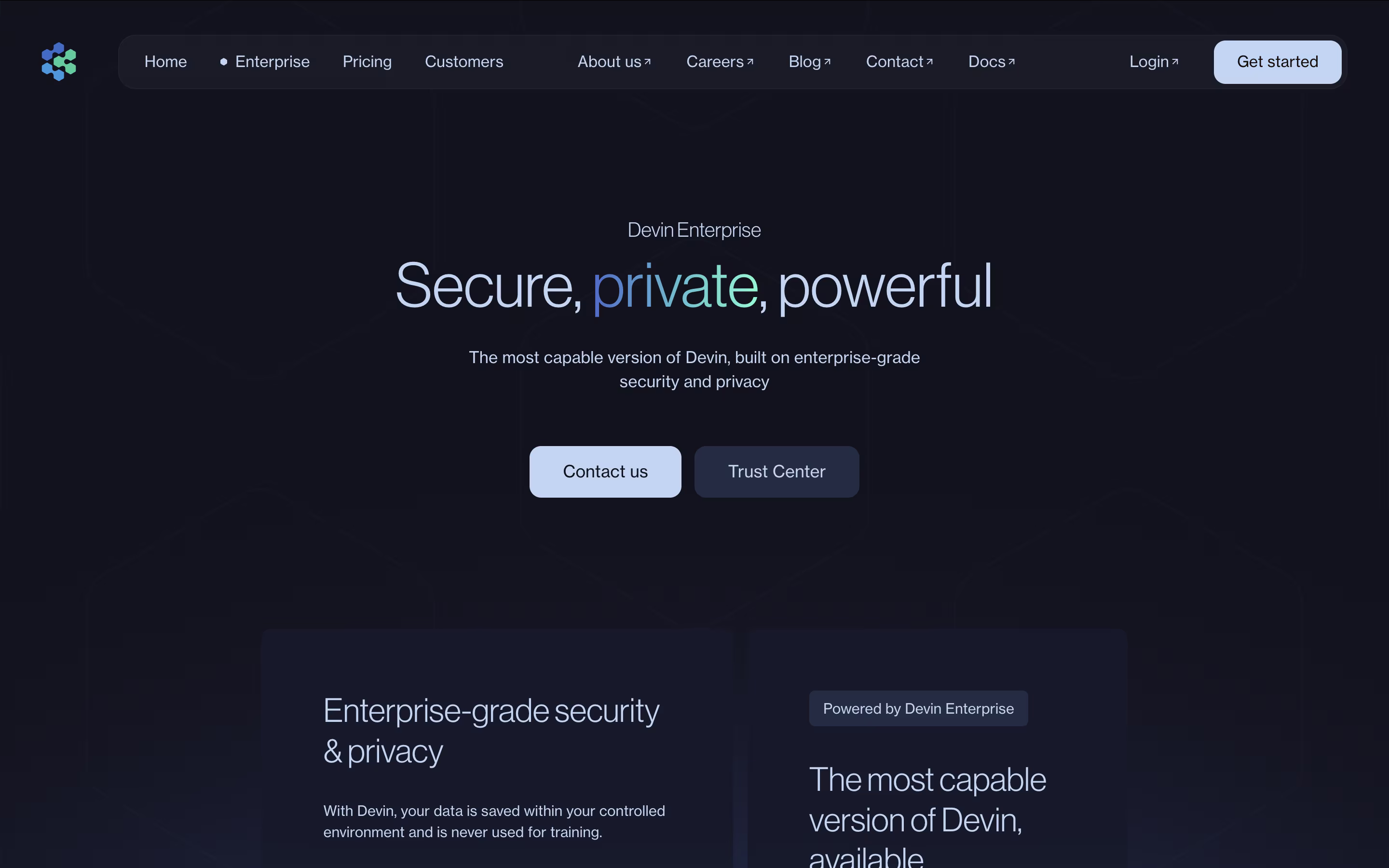The width and height of the screenshot is (1389, 868).
Task: Select the Enterprise nav item
Action: coord(272,61)
